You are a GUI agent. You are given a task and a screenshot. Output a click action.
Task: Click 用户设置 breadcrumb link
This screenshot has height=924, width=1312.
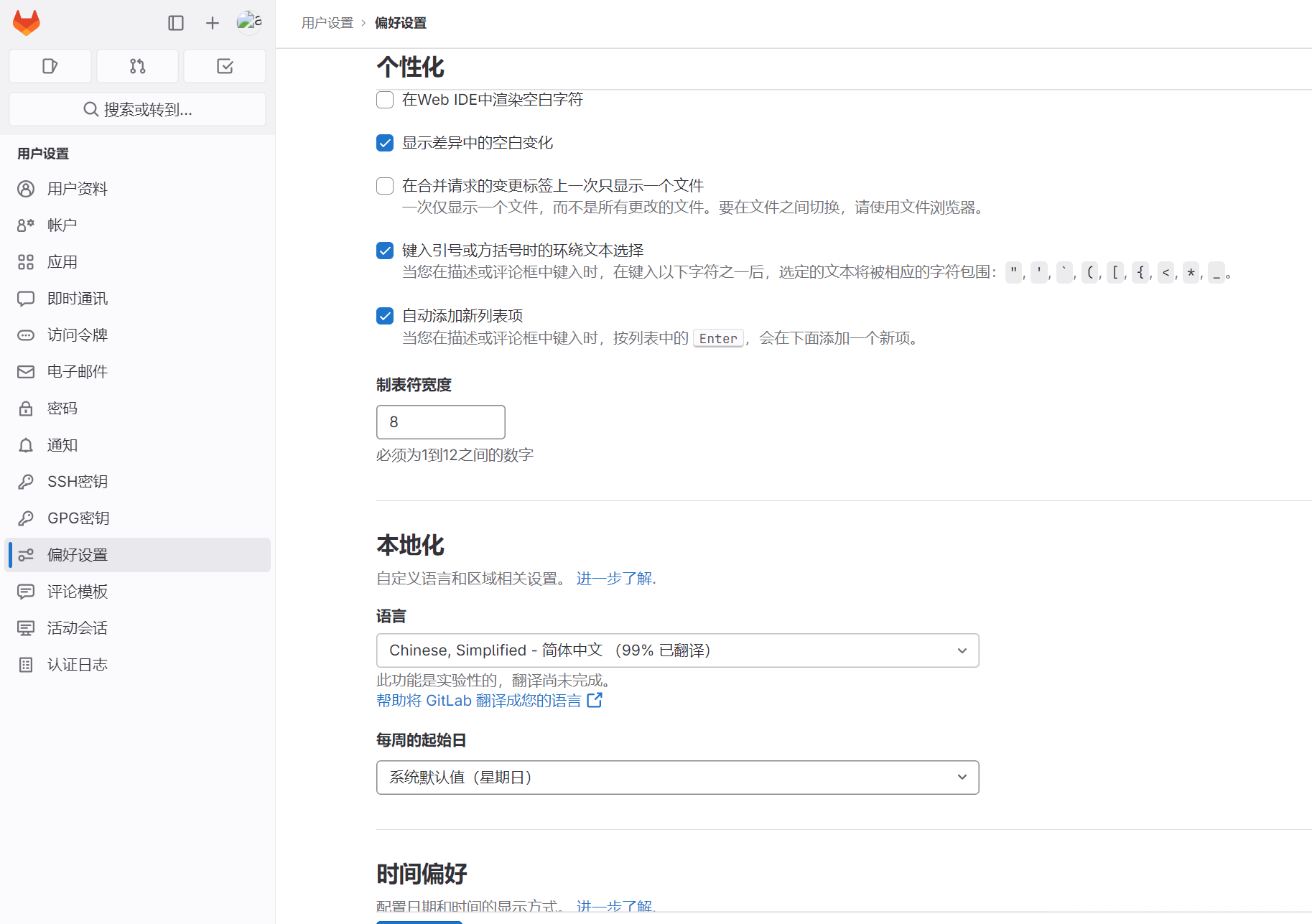[327, 23]
